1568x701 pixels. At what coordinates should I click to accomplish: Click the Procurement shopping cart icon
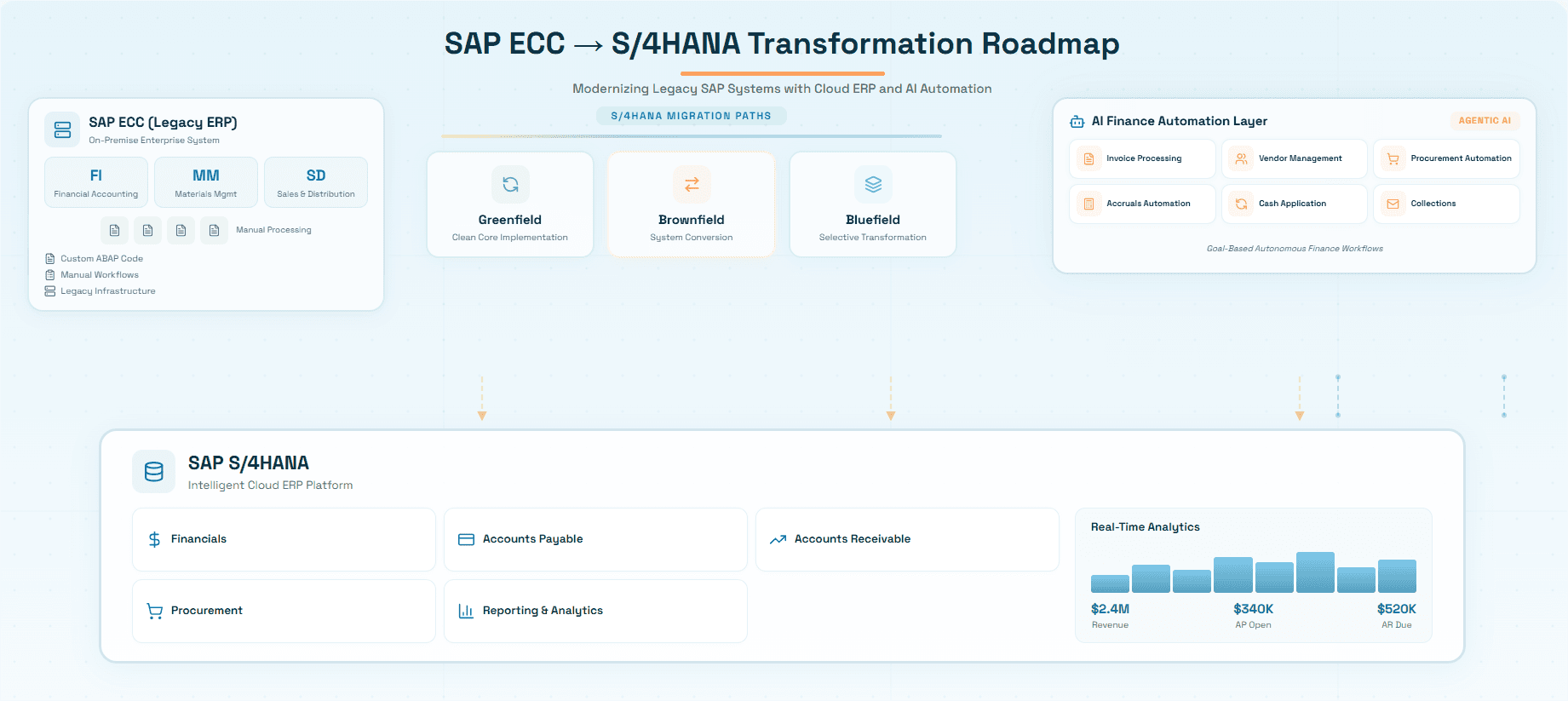point(154,611)
